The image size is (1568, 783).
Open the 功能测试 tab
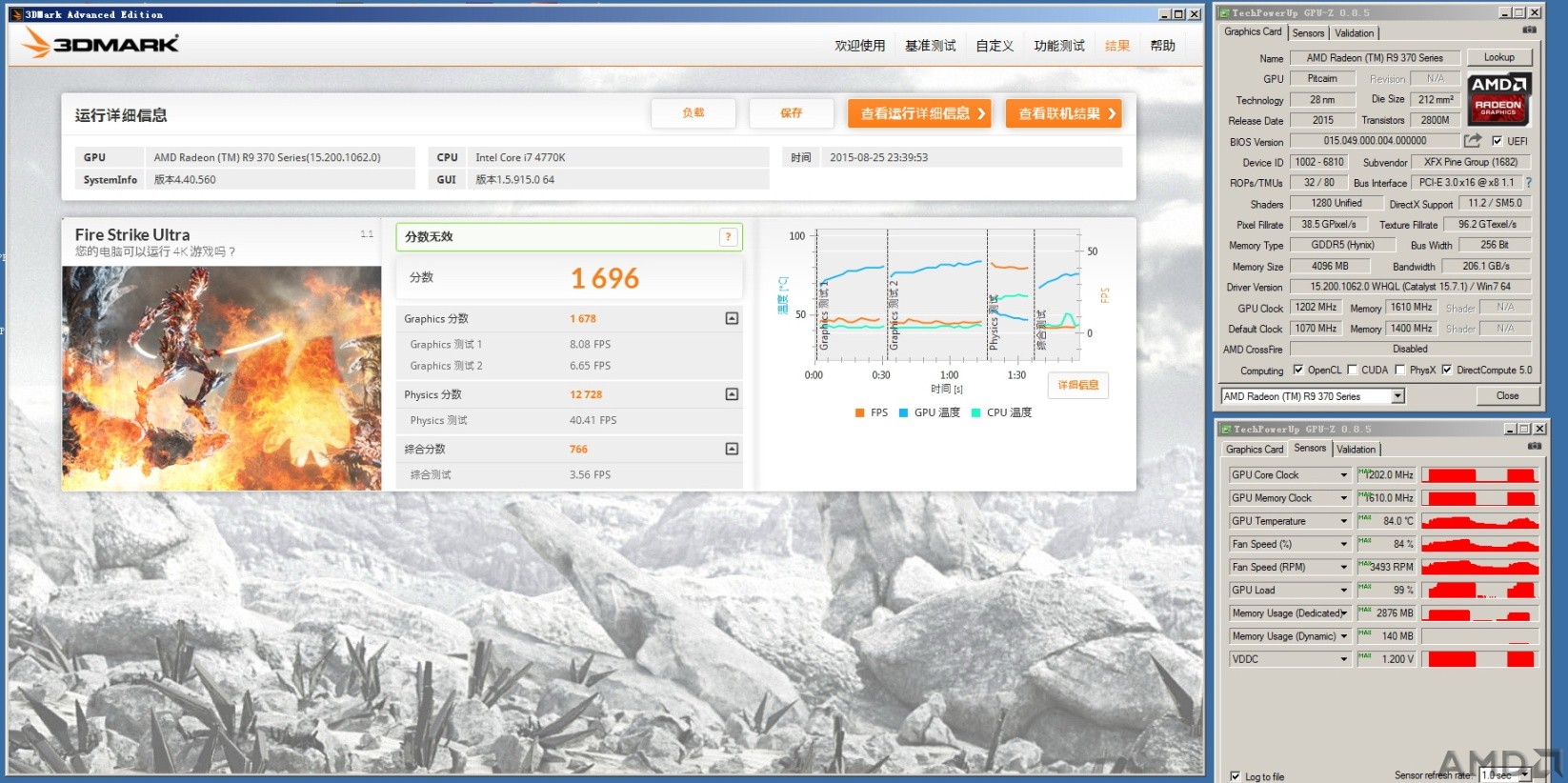point(1059,46)
